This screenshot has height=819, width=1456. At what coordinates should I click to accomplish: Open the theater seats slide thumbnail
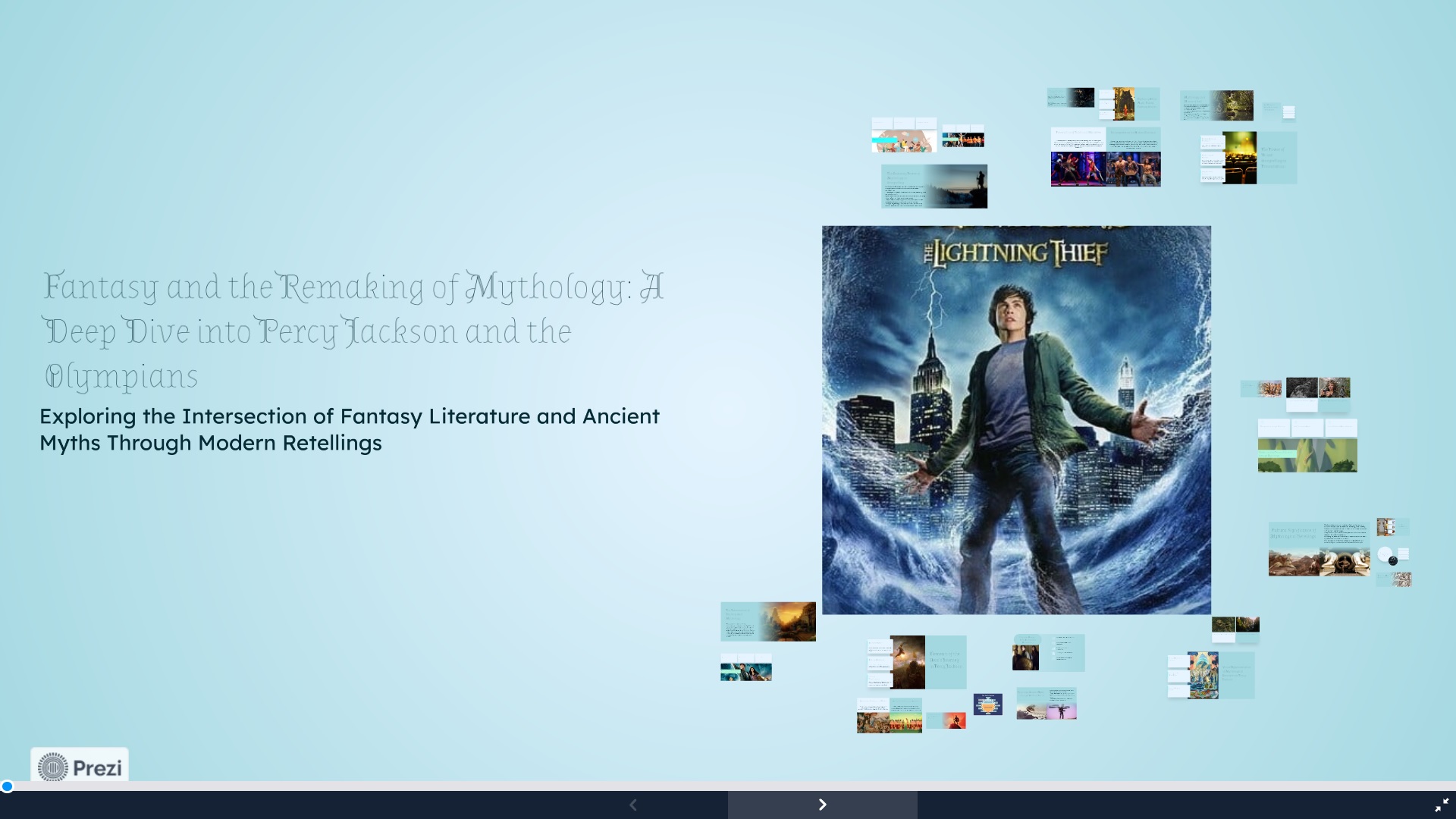1239,158
